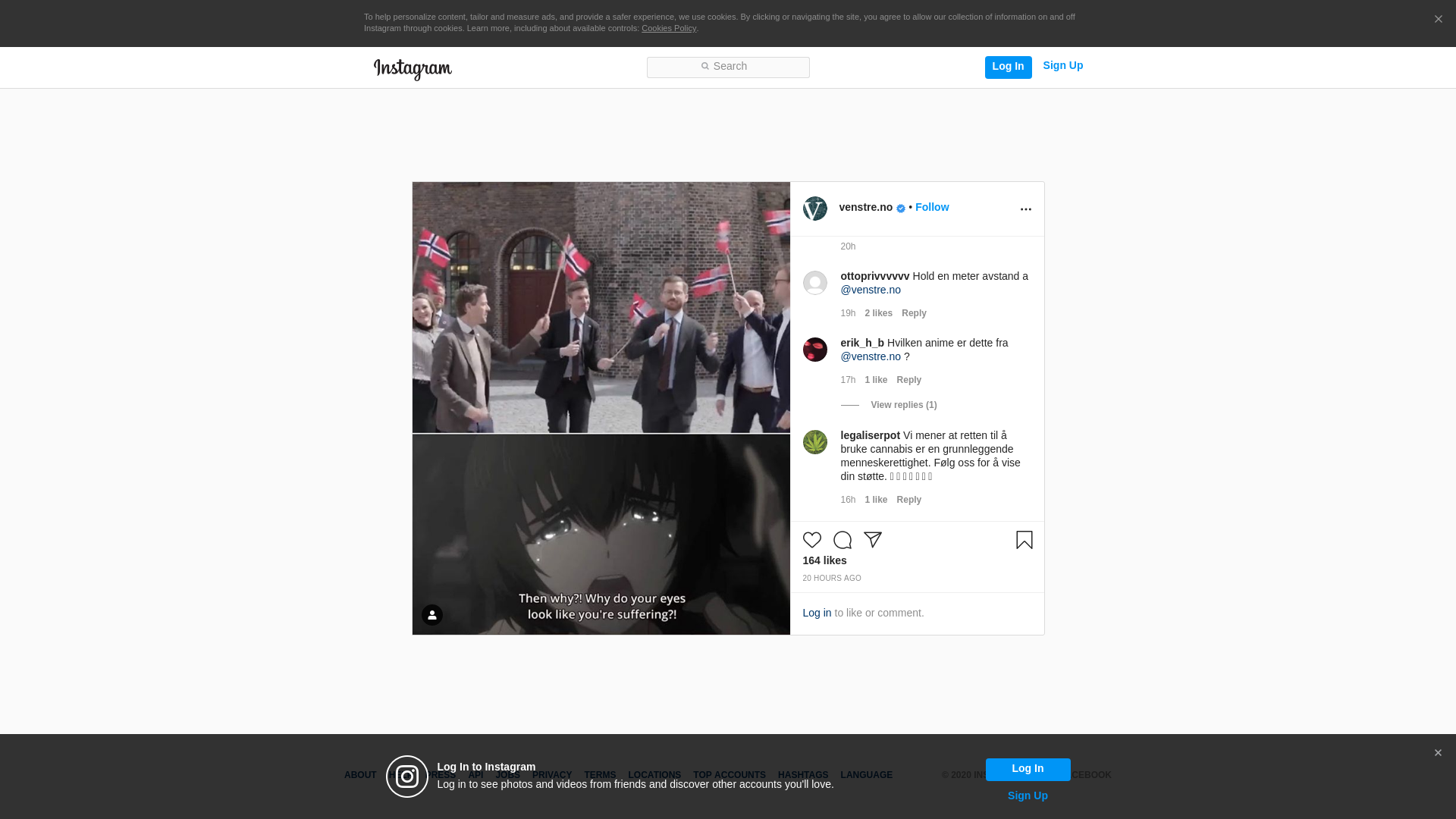Screen dimensions: 1456x819
Task: Click the 17h comment timestamp
Action: click(848, 380)
